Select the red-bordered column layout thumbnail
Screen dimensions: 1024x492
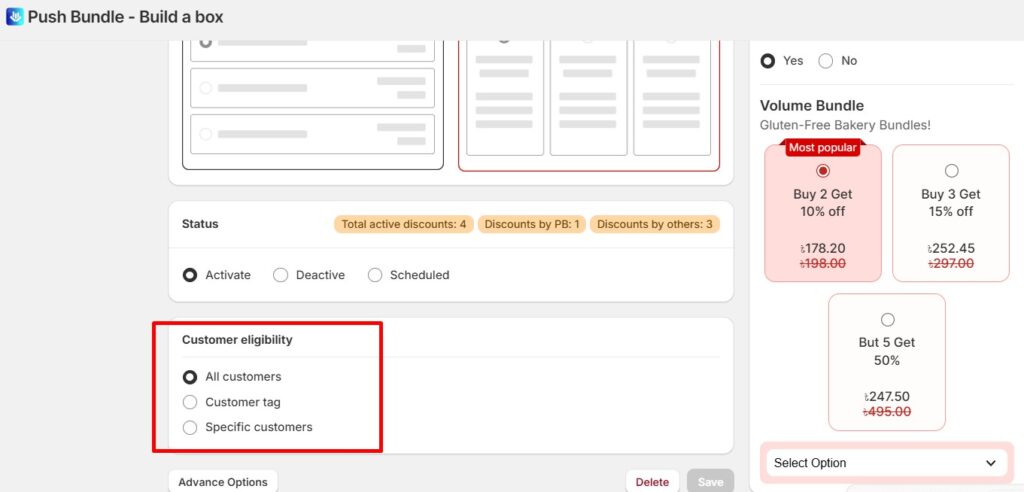tap(589, 105)
